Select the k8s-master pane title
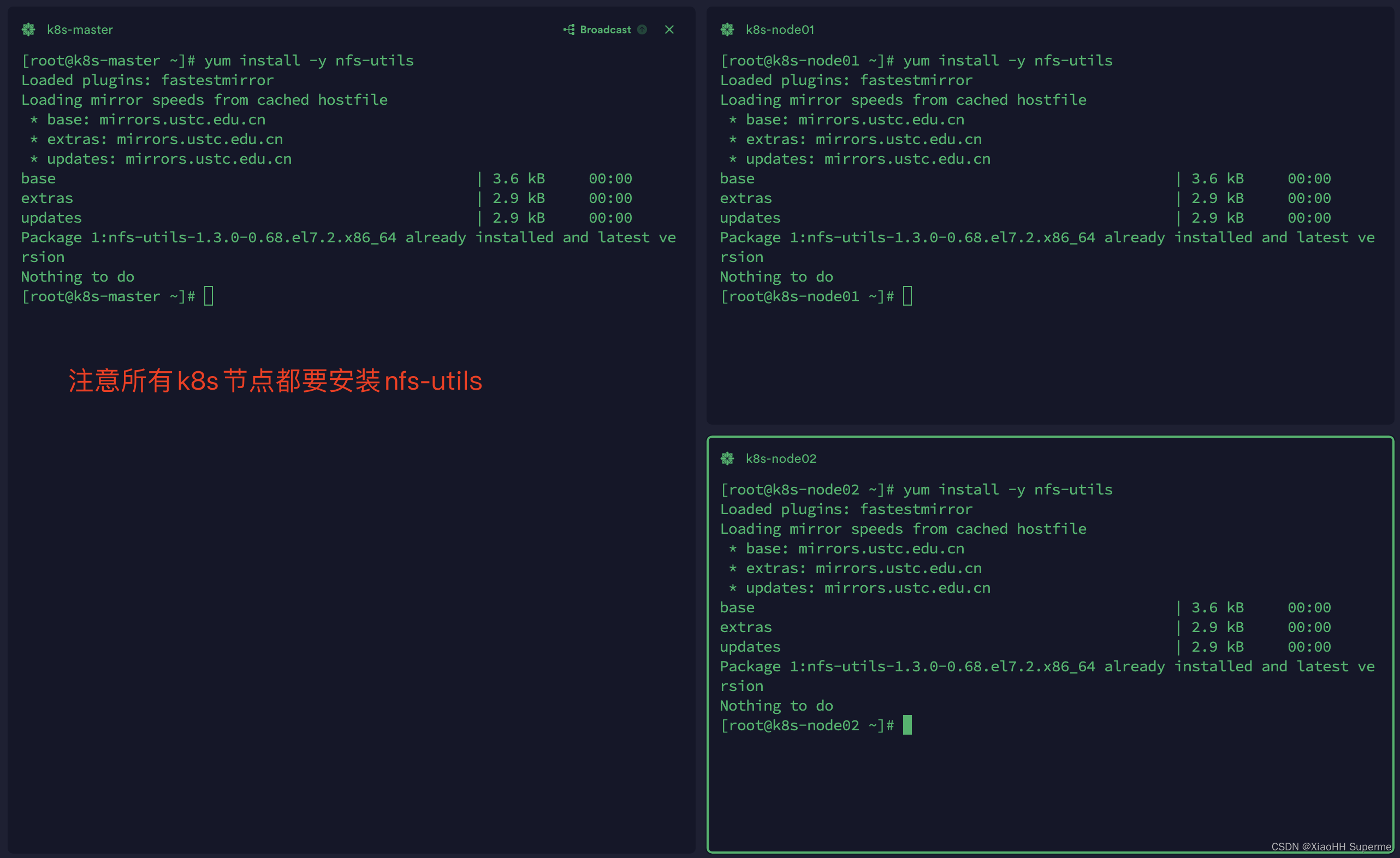 [x=80, y=29]
